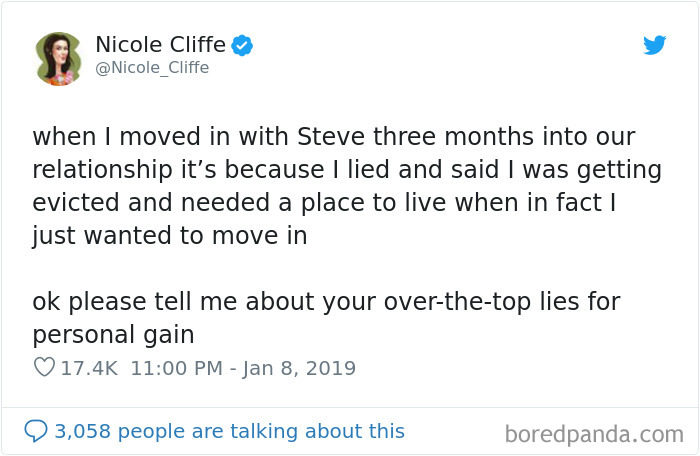This screenshot has height=456, width=700.
Task: Open the Nicole Cliffe display name link
Action: coord(161,45)
